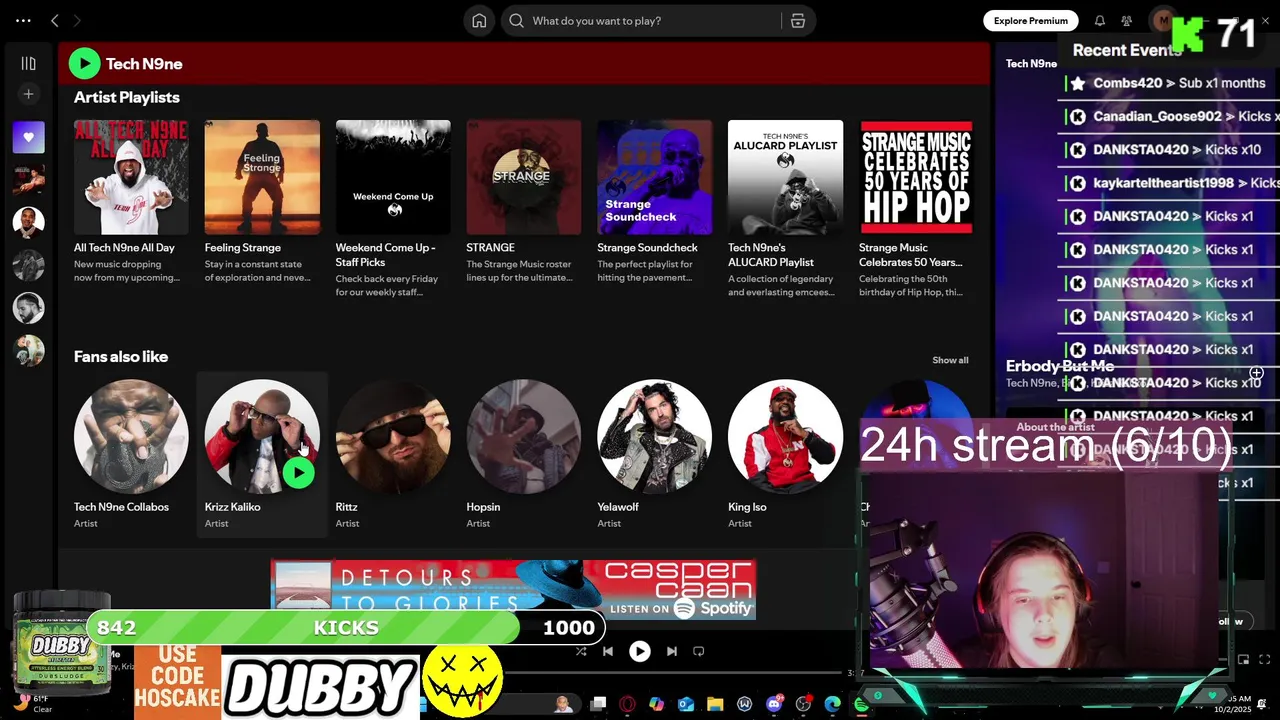The width and height of the screenshot is (1280, 720).
Task: Go back with the left arrow
Action: click(55, 20)
